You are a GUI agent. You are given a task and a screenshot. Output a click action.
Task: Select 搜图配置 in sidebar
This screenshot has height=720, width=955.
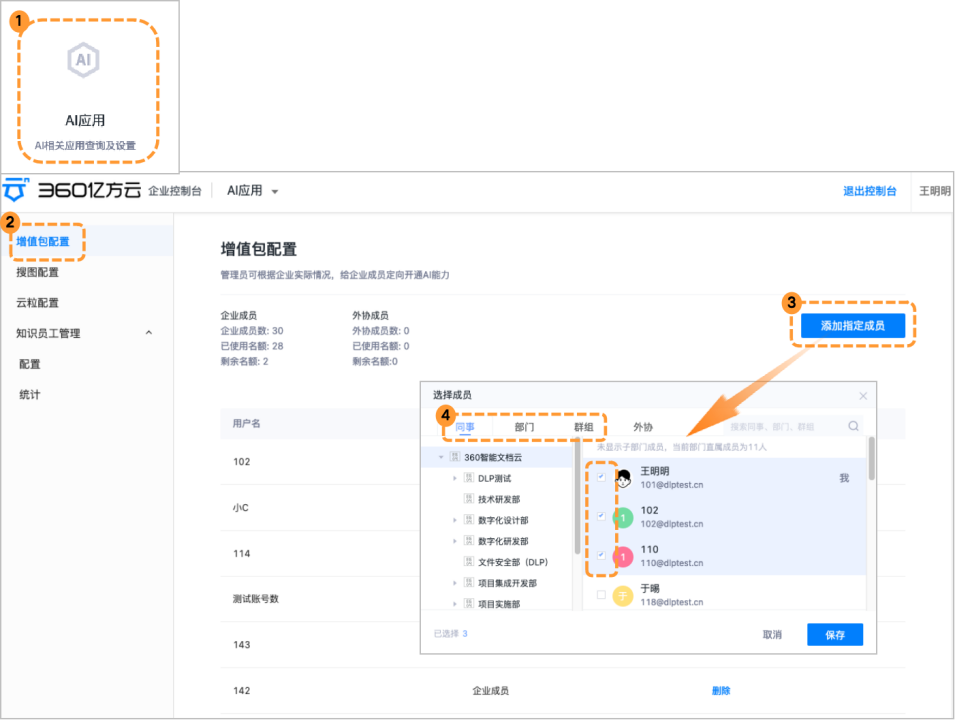point(37,272)
